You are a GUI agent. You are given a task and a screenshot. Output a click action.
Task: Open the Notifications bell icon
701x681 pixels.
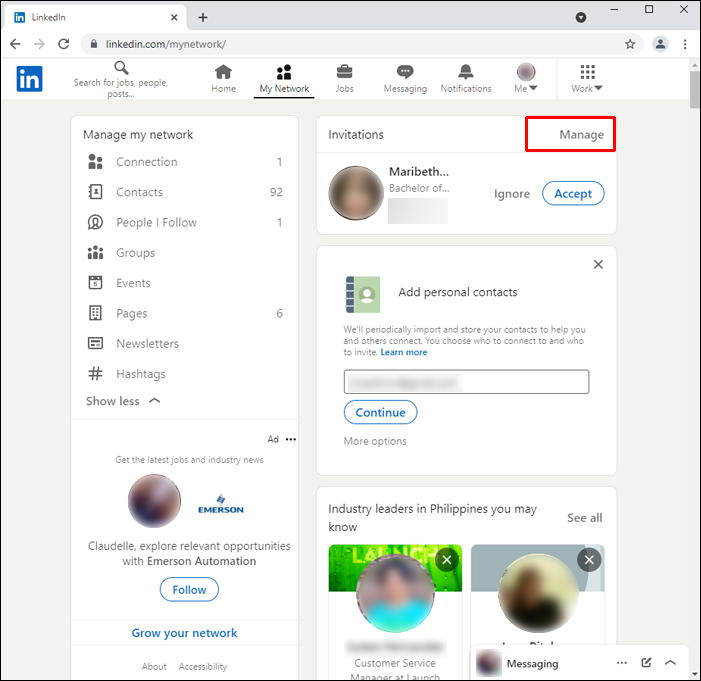[x=466, y=72]
